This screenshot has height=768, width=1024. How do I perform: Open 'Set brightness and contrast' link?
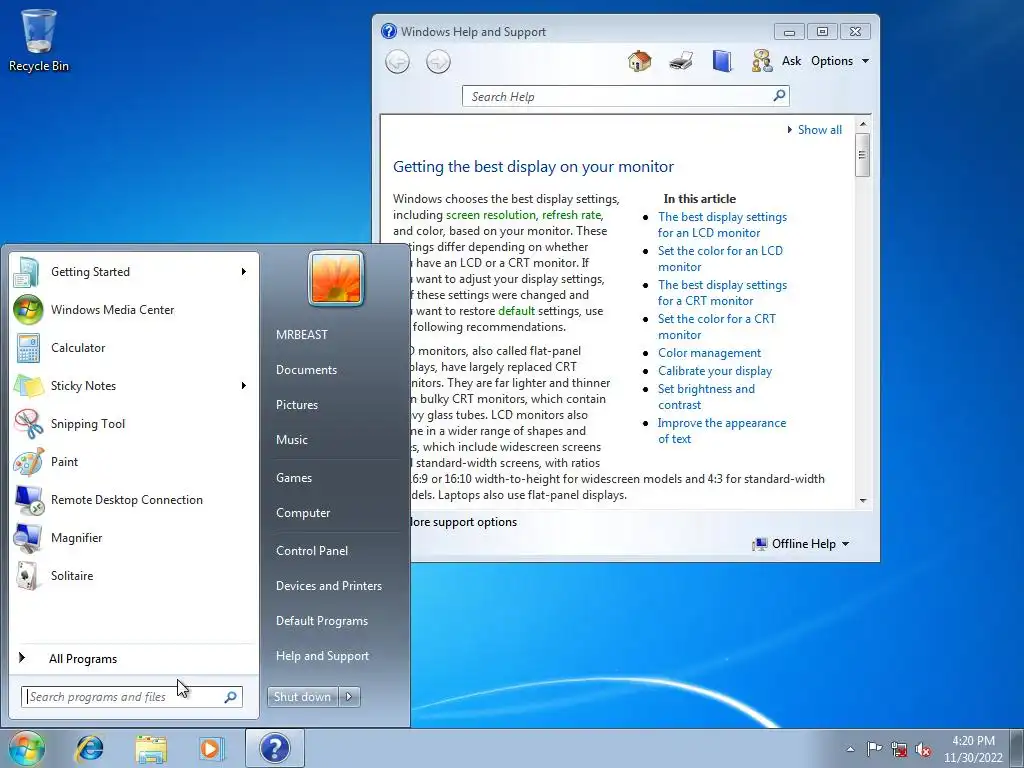706,397
